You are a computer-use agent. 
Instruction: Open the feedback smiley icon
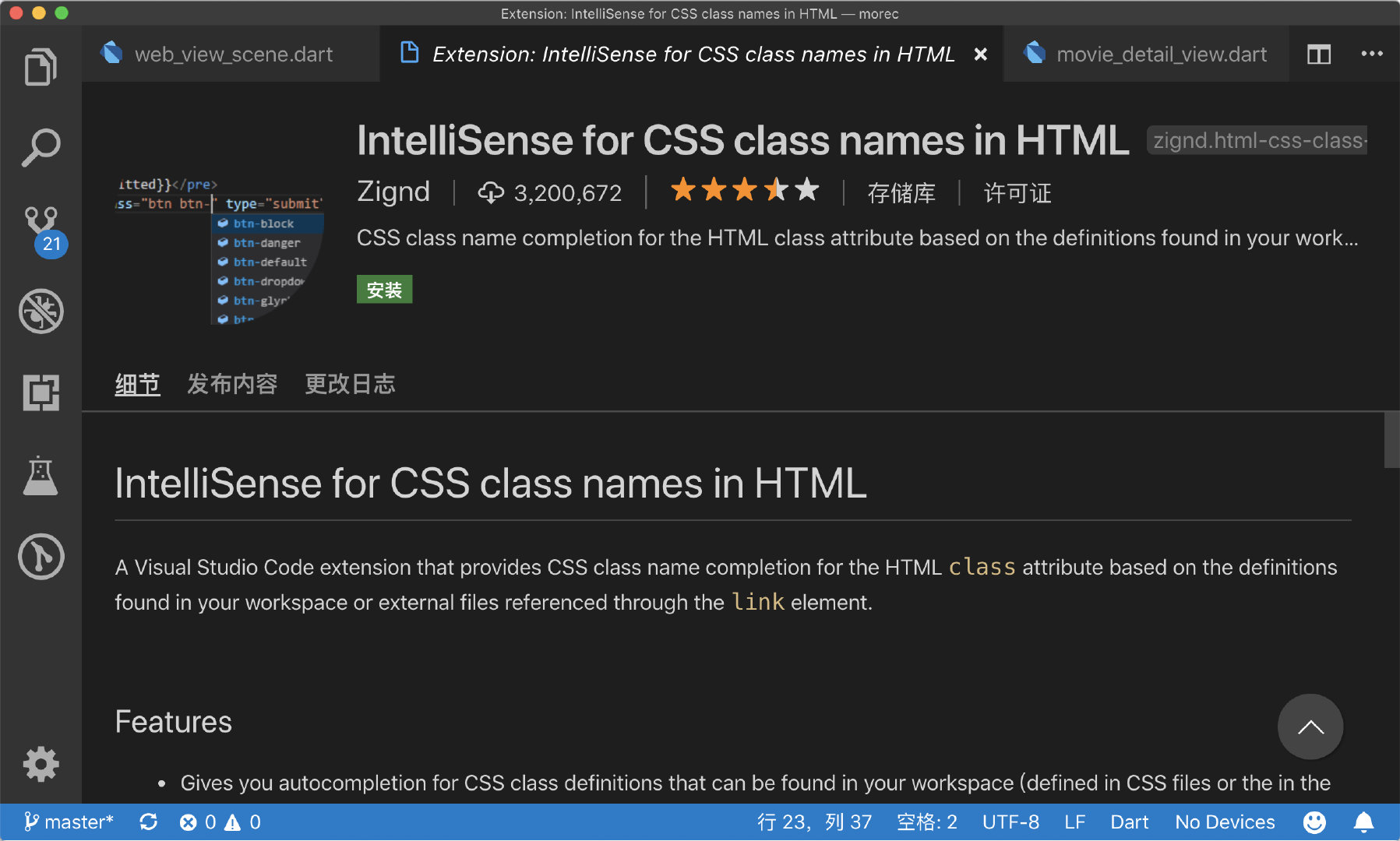(1314, 822)
